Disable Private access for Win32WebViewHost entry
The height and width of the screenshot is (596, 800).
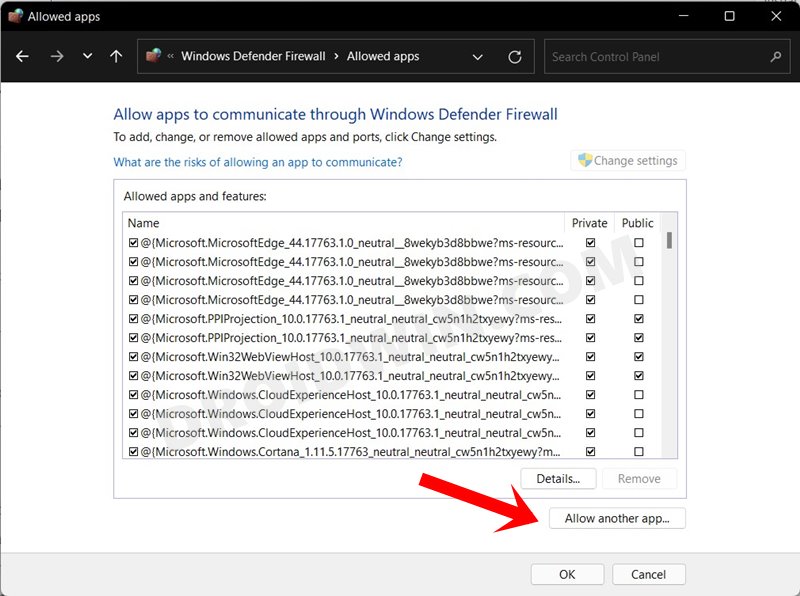[589, 357]
